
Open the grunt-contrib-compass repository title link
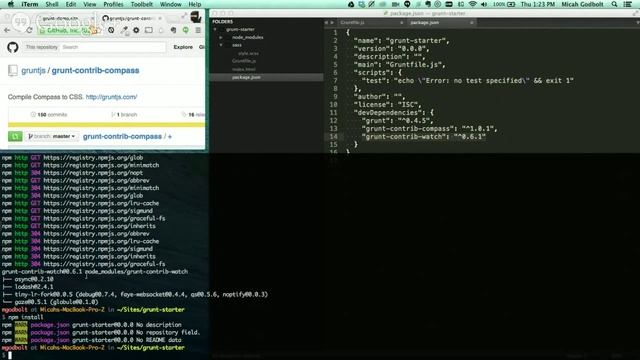95,70
